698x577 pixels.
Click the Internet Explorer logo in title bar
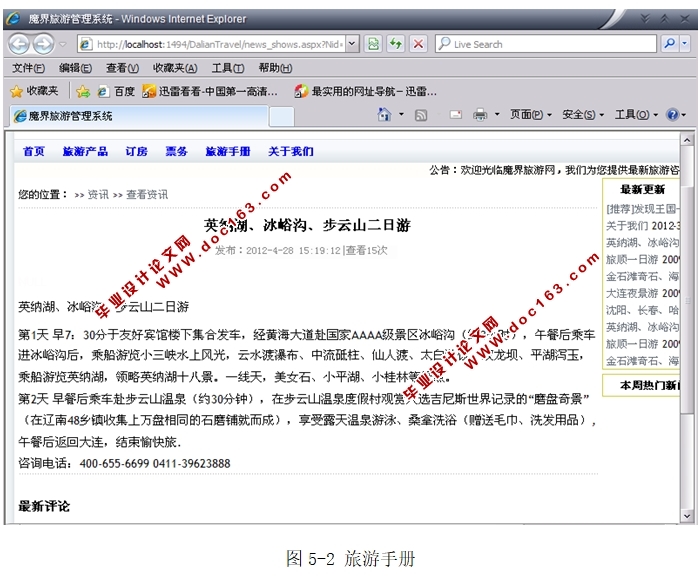(x=13, y=18)
